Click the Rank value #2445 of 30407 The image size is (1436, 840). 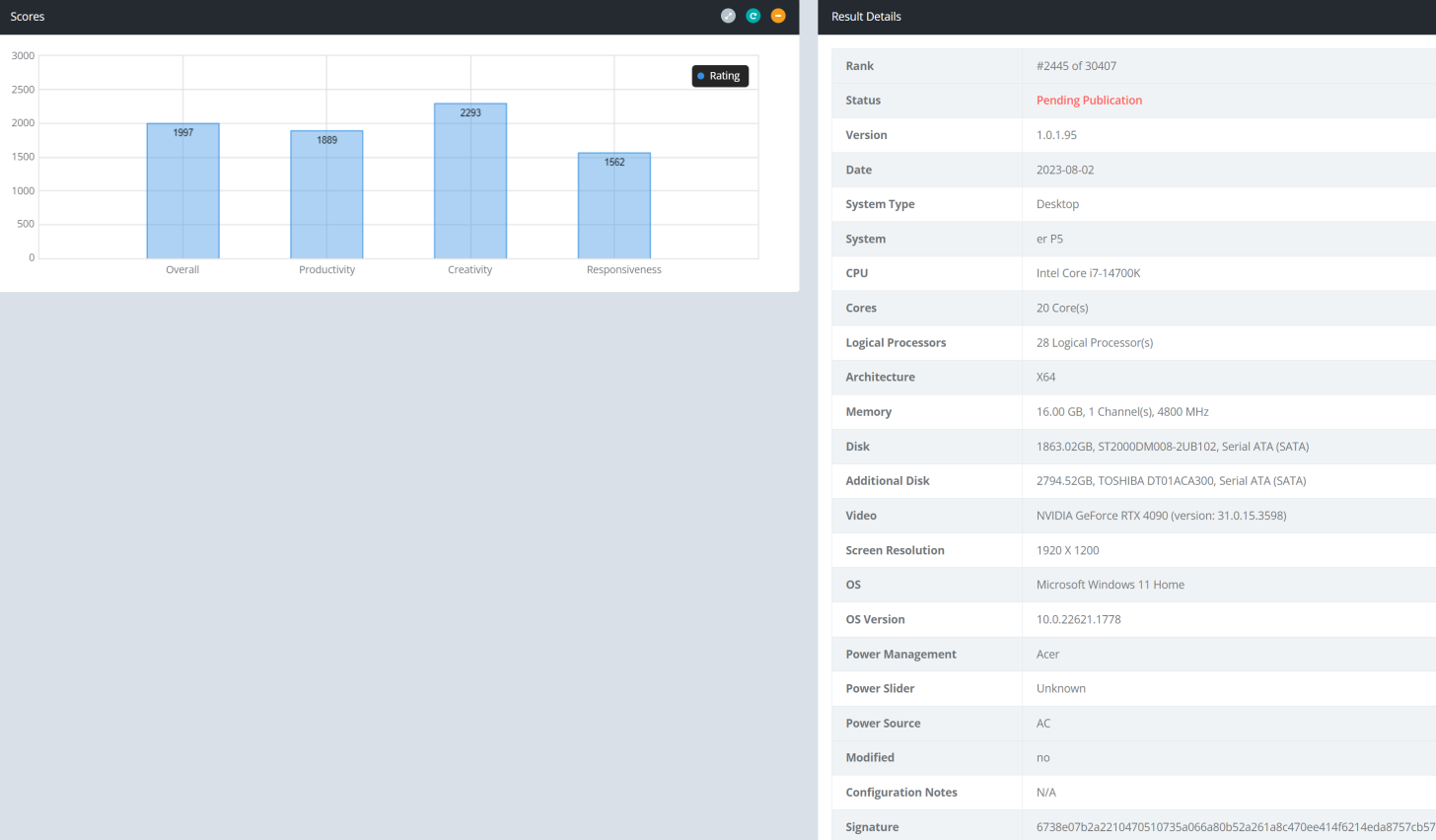coord(1076,66)
